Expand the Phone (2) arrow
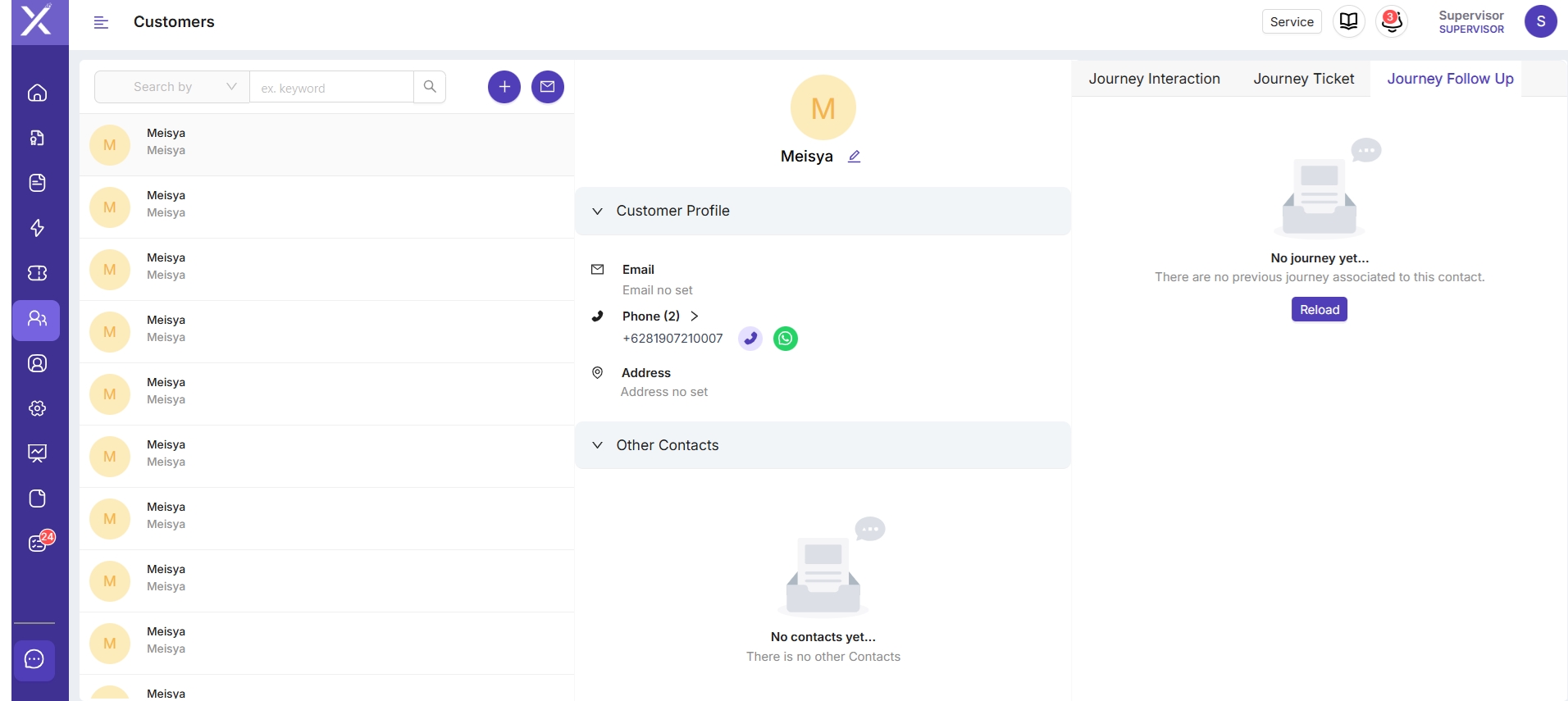 (695, 316)
